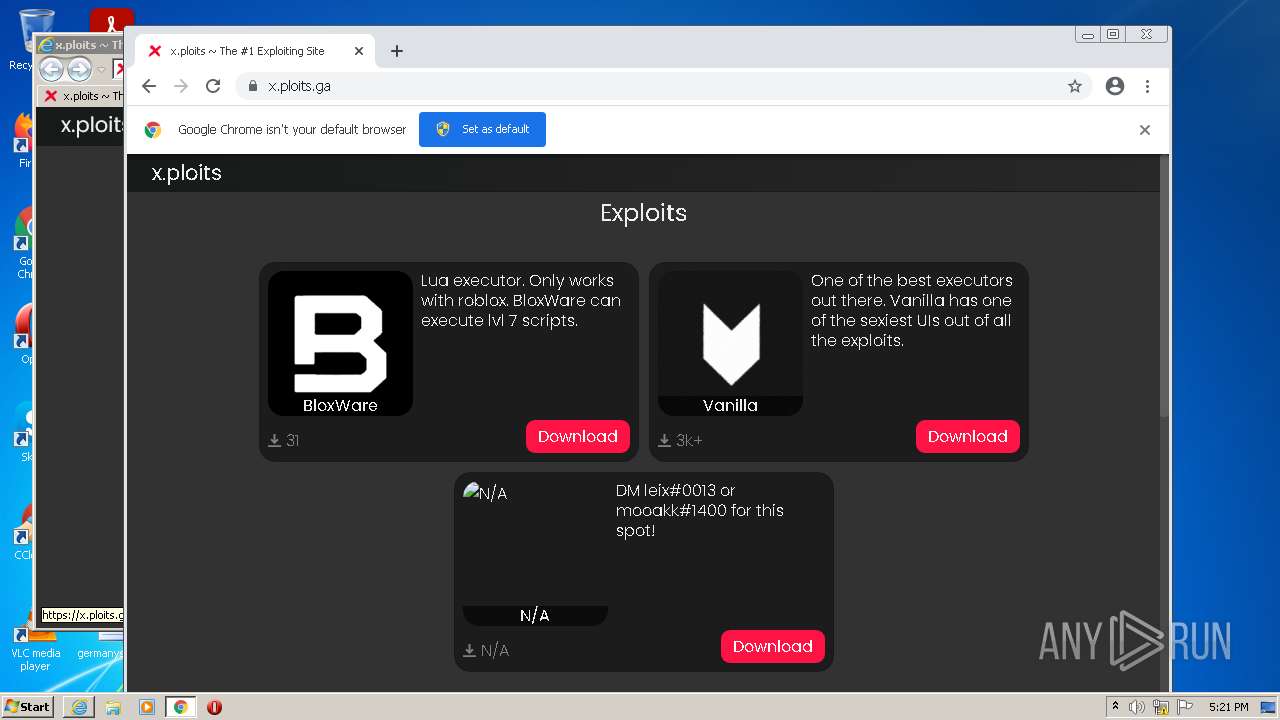Viewport: 1280px width, 720px height.
Task: Click Chrome icon in the taskbar
Action: 180,707
